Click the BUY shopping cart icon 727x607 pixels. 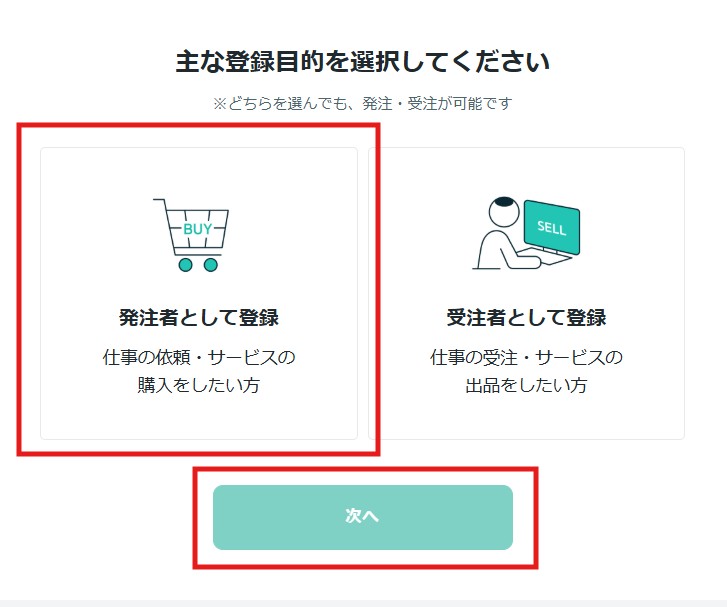coord(191,235)
